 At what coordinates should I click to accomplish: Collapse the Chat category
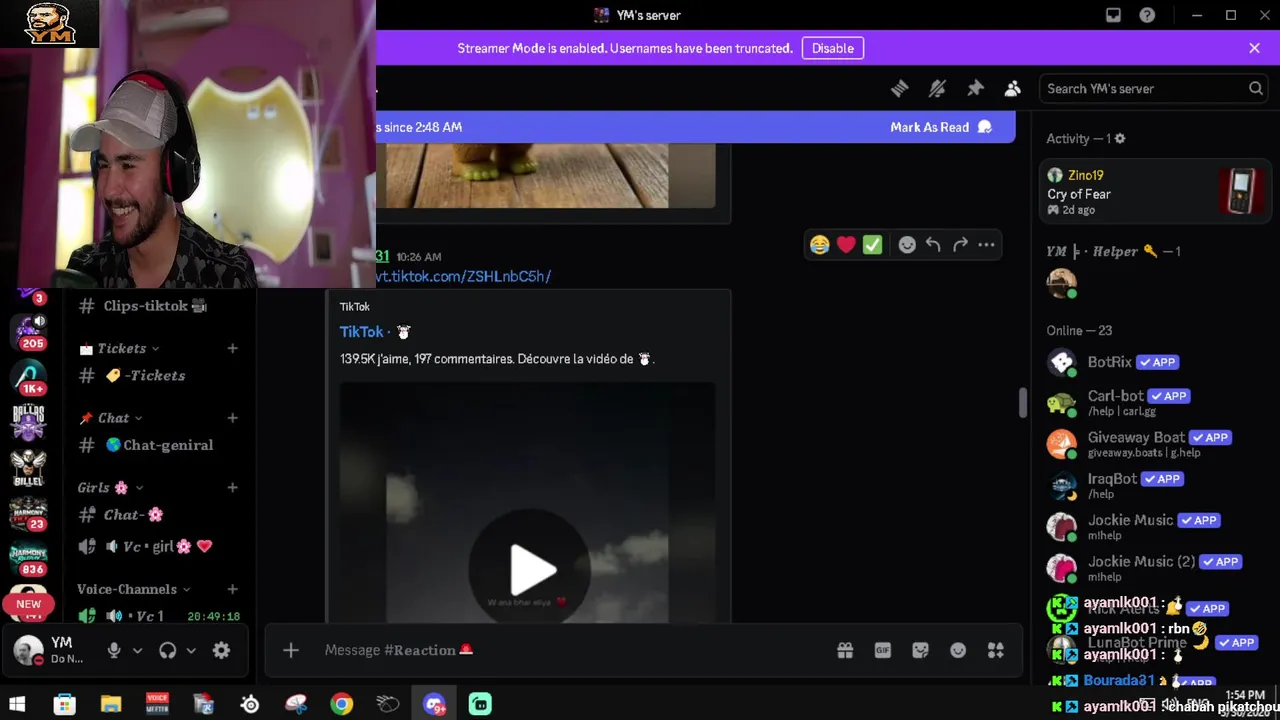click(x=111, y=418)
